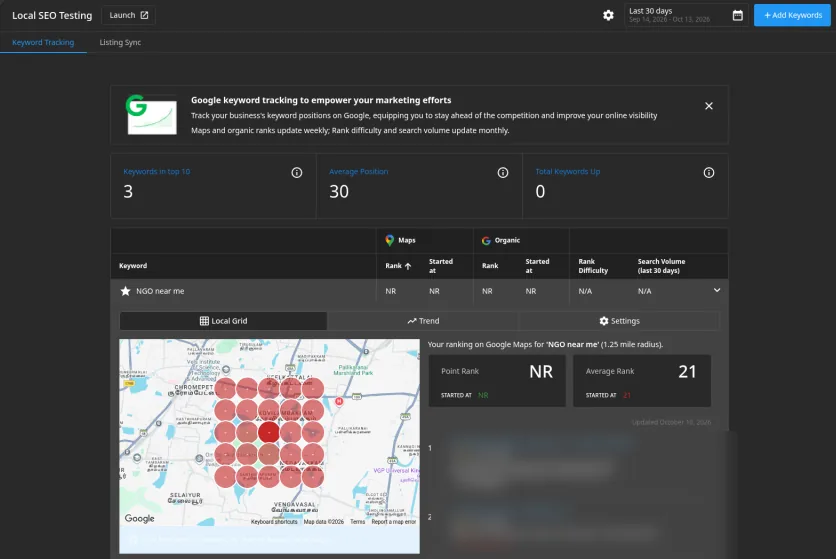Open the settings gear in the header

coord(608,15)
